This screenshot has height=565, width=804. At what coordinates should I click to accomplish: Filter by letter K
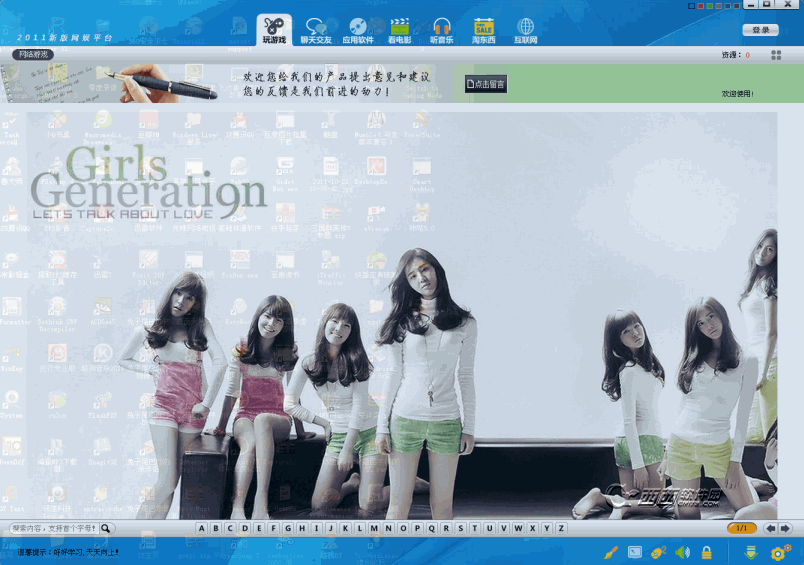pos(345,528)
